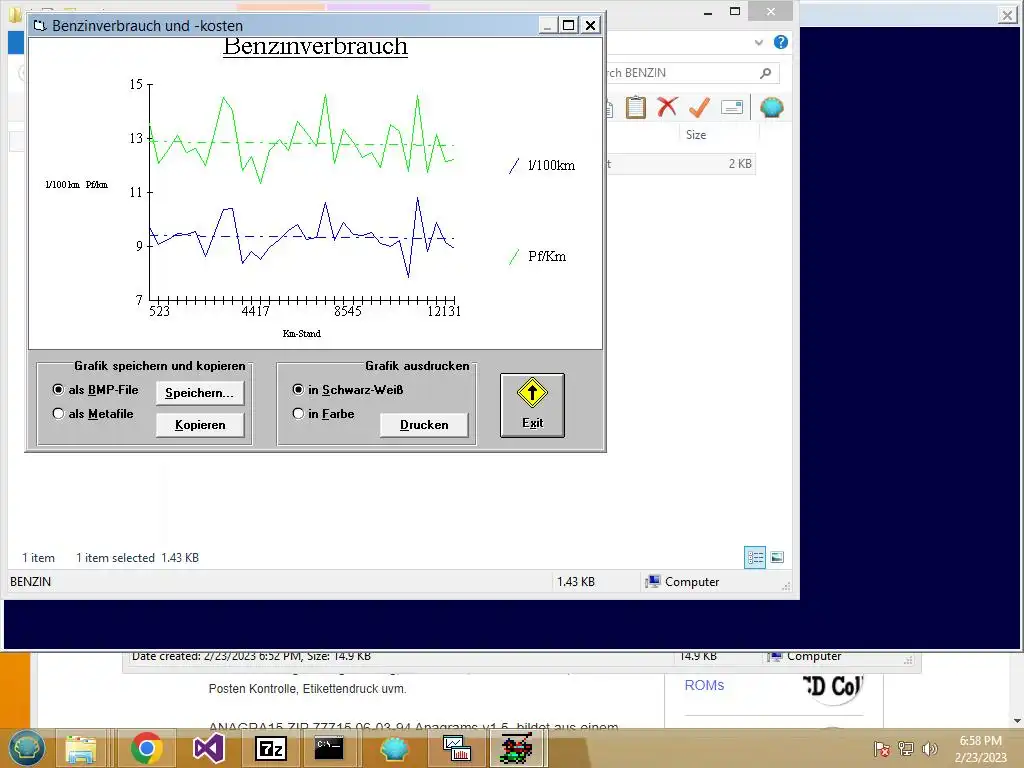Click the blue shell app on taskbar
Image resolution: width=1024 pixels, height=768 pixels.
coord(394,748)
